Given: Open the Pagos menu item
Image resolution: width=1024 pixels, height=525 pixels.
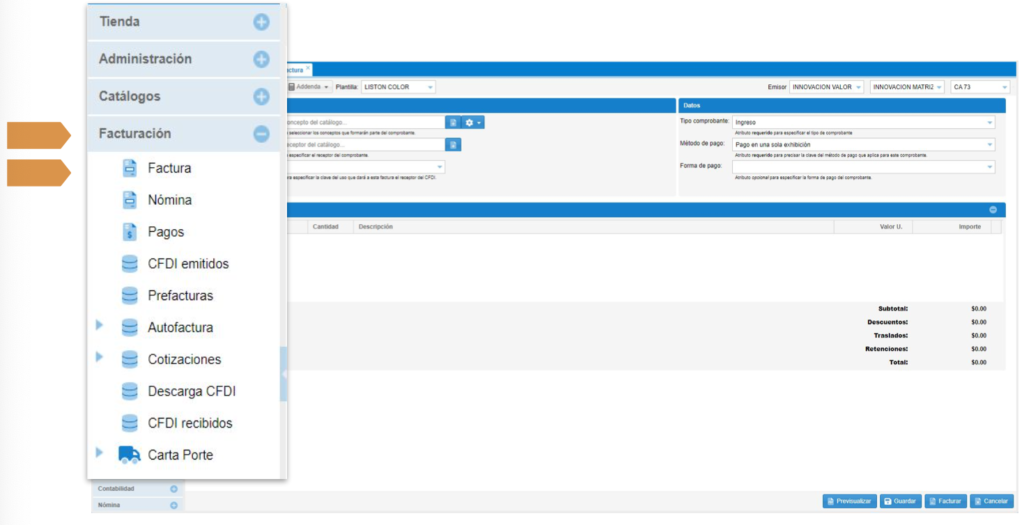Looking at the screenshot, I should tap(166, 232).
